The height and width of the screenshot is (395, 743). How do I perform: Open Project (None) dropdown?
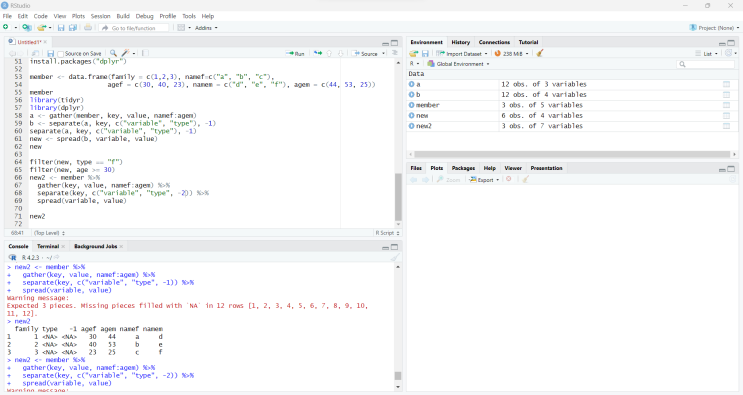point(715,28)
